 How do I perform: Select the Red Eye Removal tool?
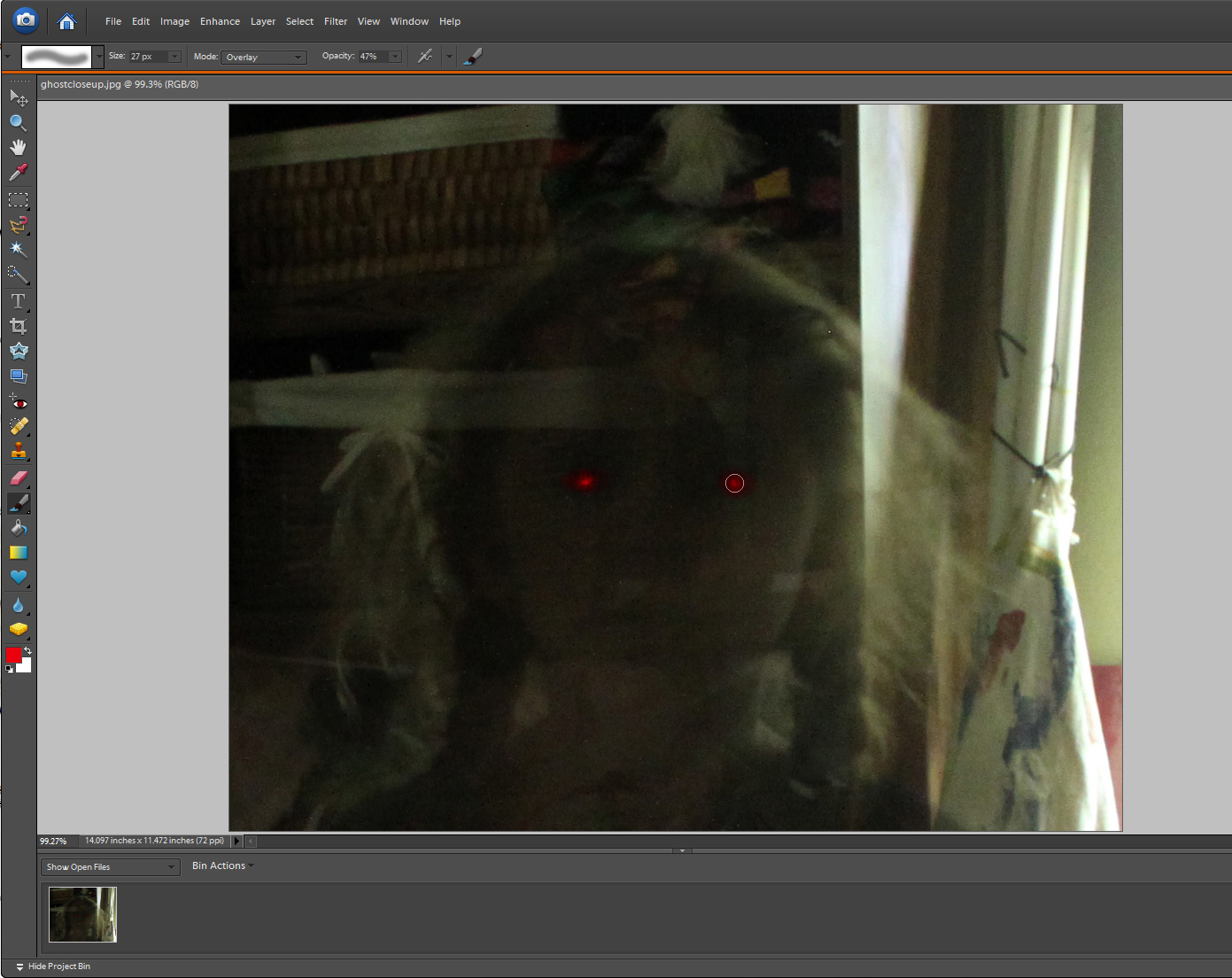tap(19, 402)
